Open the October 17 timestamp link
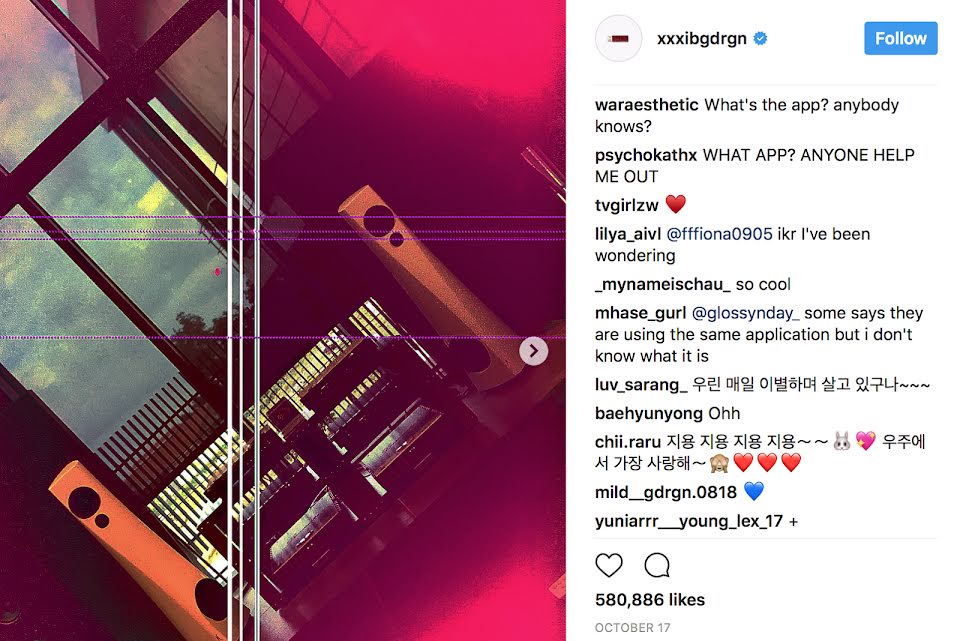960x641 pixels. click(x=632, y=628)
